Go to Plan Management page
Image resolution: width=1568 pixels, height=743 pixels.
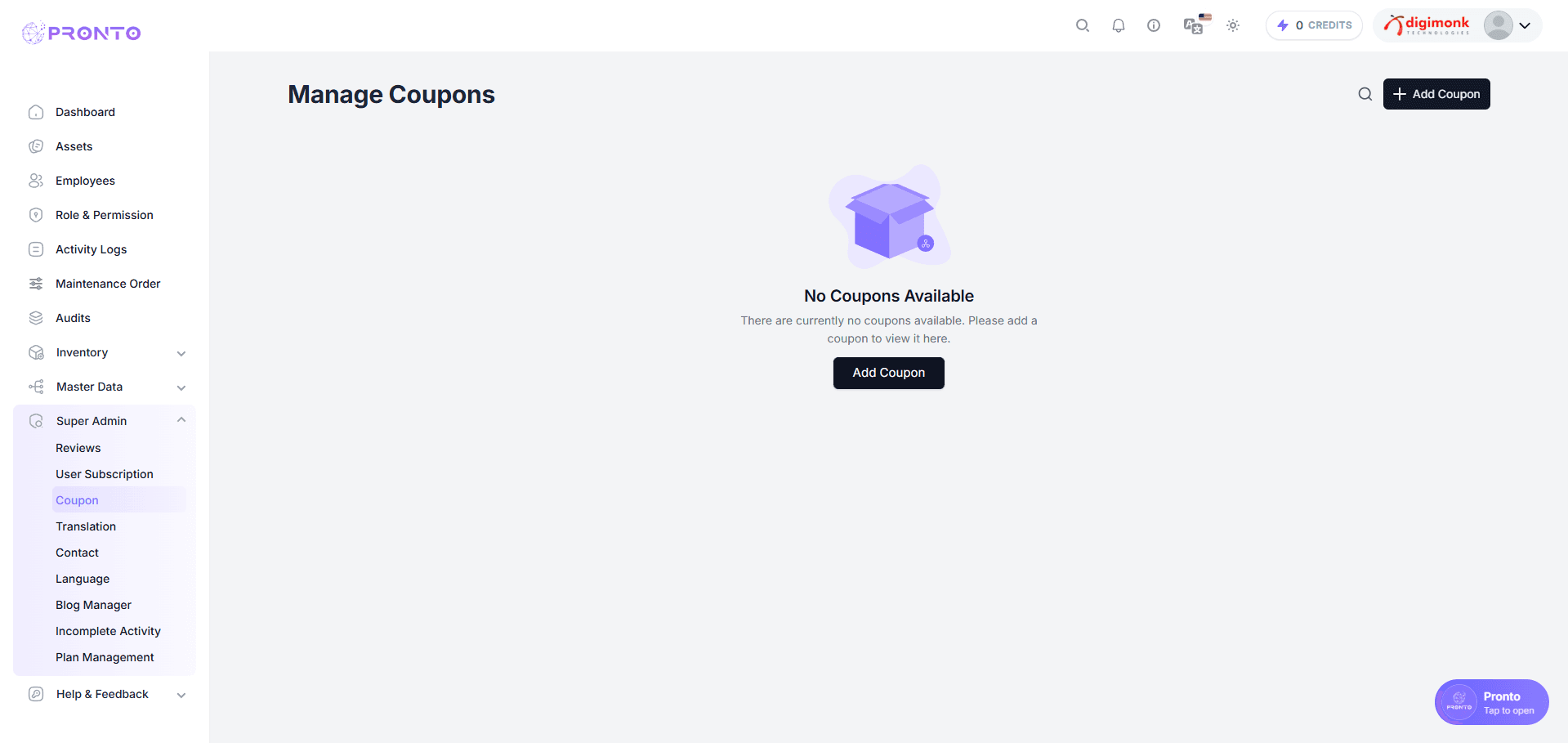click(105, 657)
